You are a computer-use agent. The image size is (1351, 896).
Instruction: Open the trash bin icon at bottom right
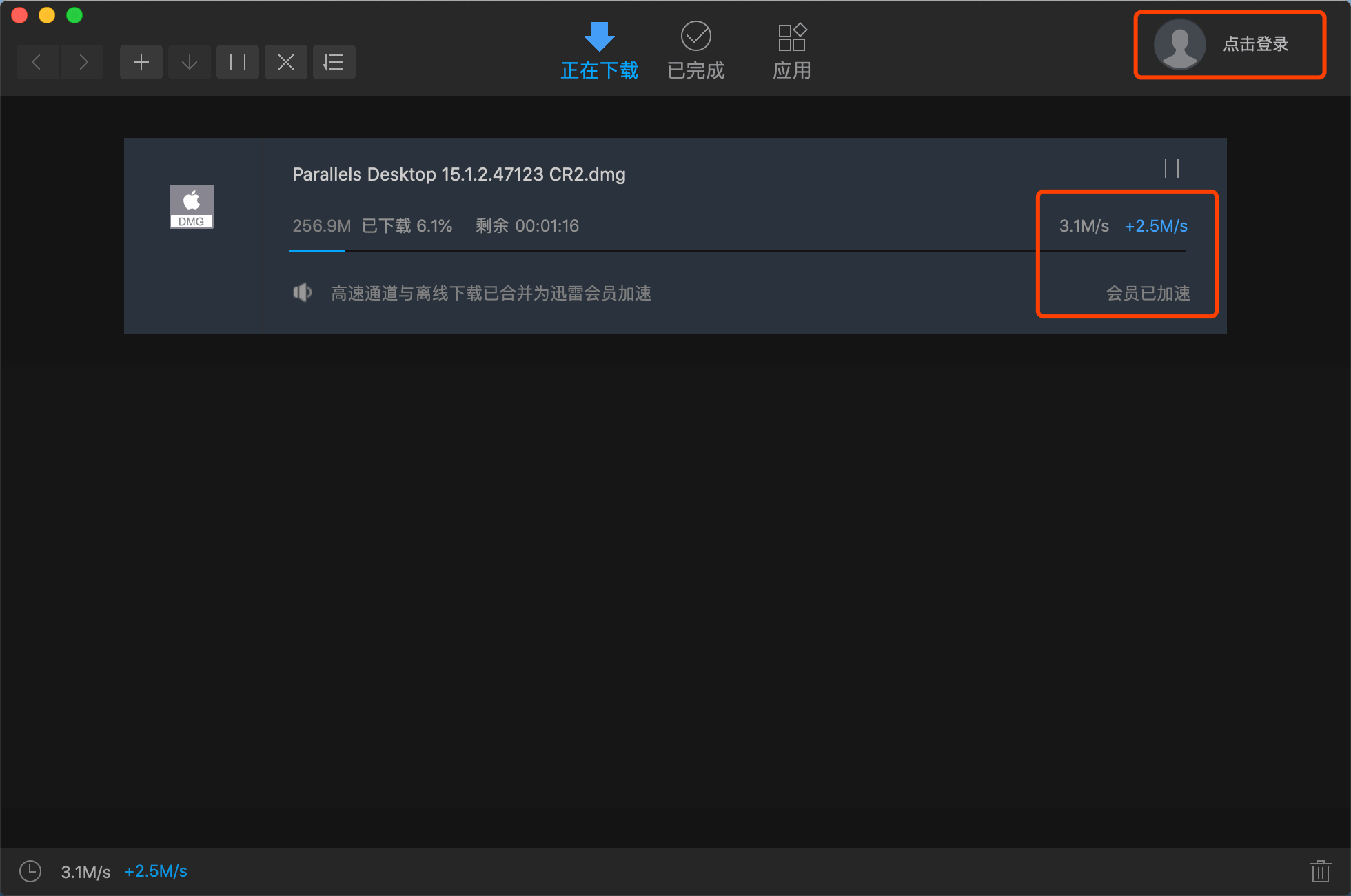[1320, 871]
